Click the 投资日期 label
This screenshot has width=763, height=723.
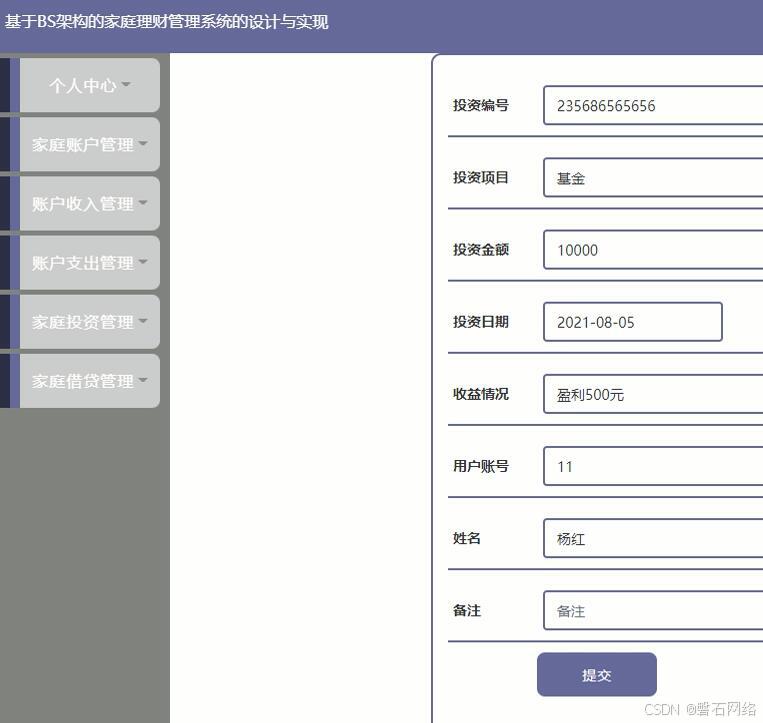[481, 322]
